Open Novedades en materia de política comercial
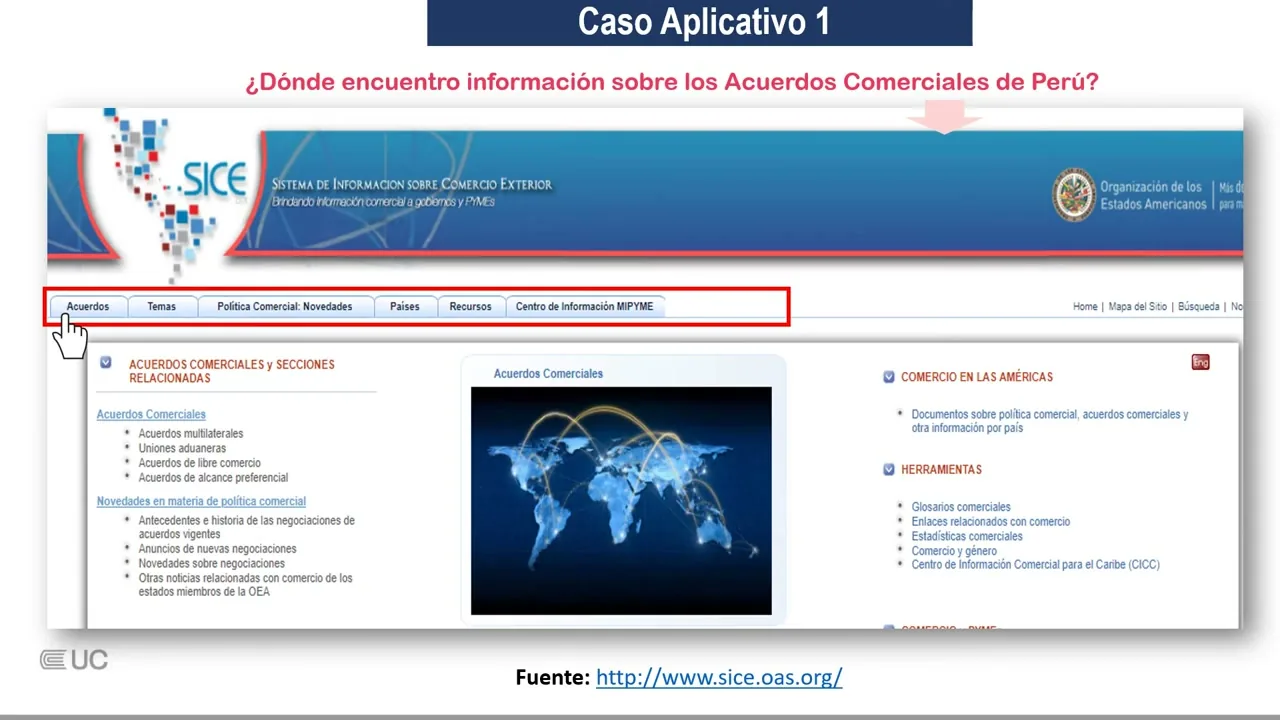The width and height of the screenshot is (1280, 720). tap(201, 501)
